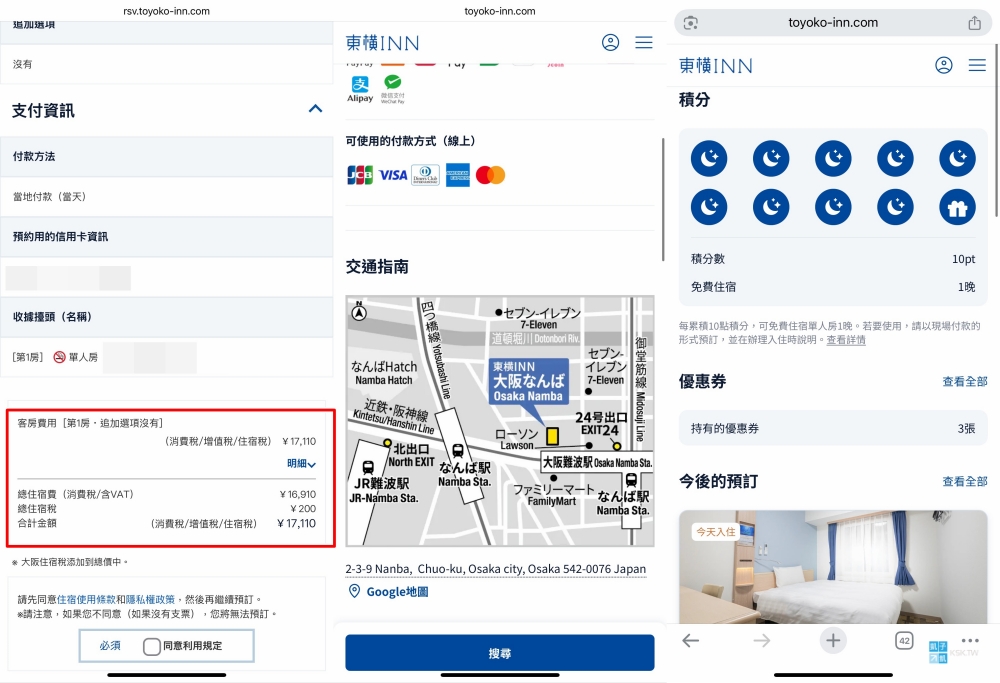Screen dimensions: 1000x683
Task: Open the browser three-dot more menu
Action: click(970, 640)
